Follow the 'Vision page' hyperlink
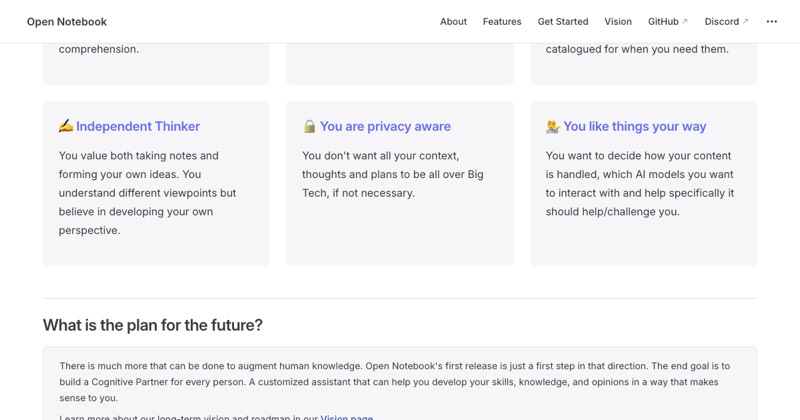The image size is (800, 420). (x=346, y=417)
